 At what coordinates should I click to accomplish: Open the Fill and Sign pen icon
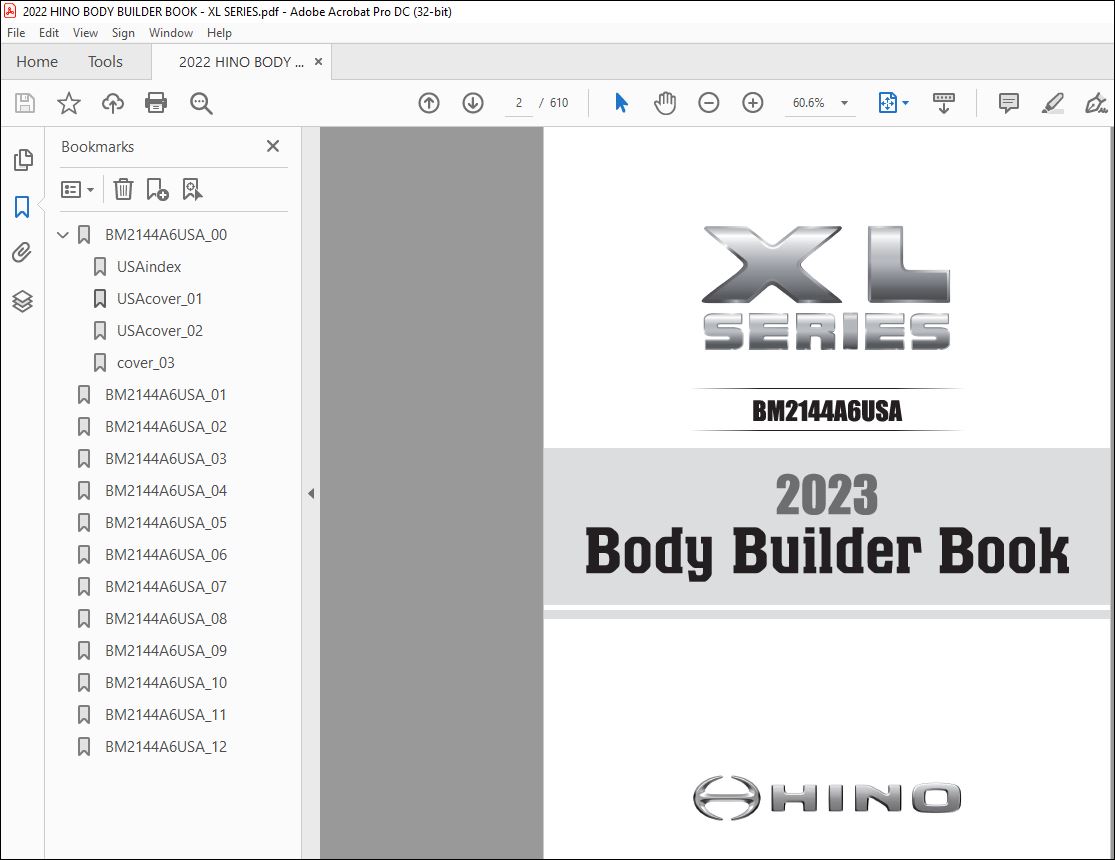pos(1096,103)
